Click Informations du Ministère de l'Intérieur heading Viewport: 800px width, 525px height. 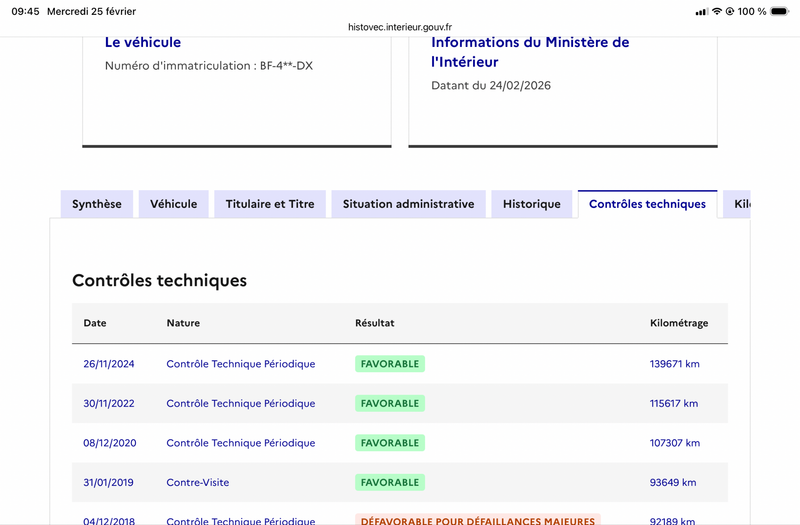pos(530,52)
